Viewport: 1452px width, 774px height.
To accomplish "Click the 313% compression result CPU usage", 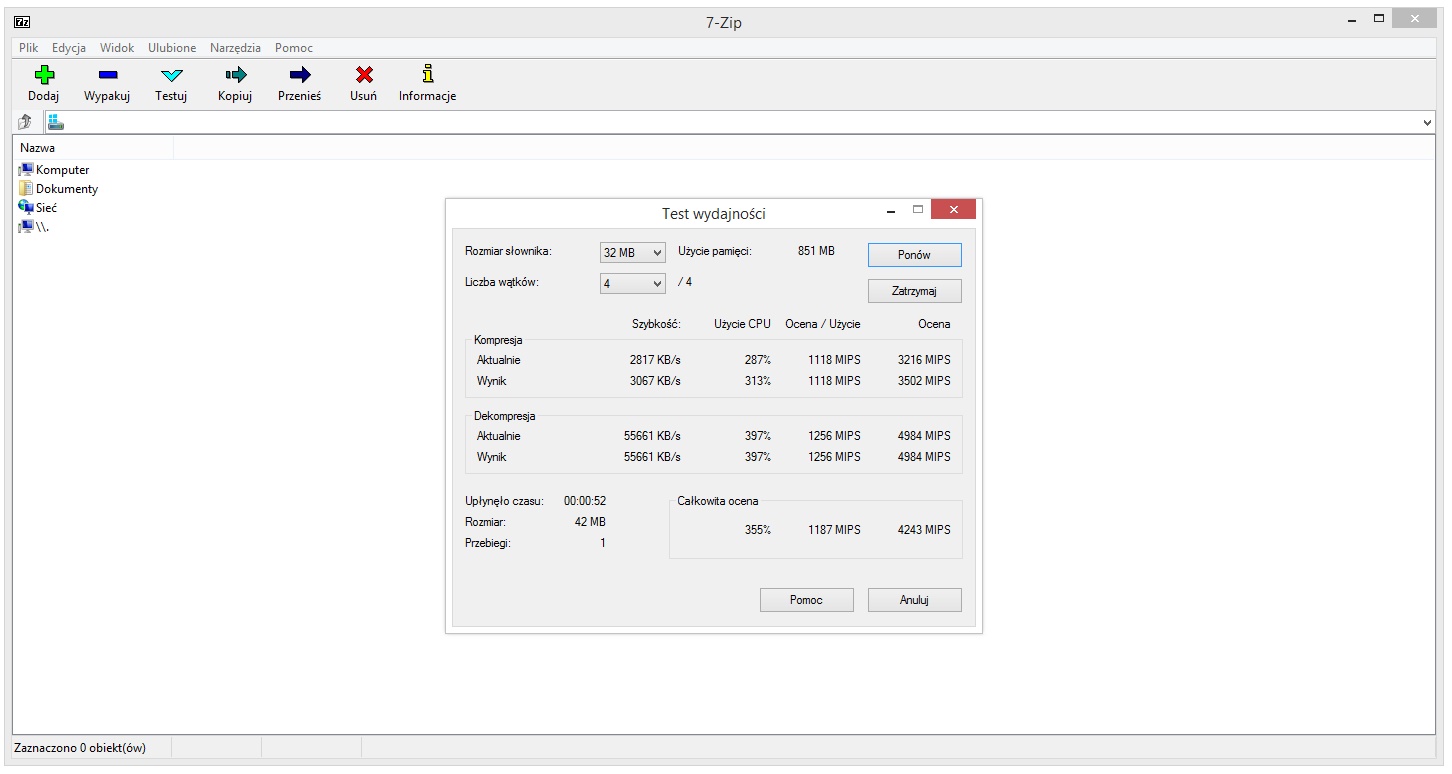I will coord(758,381).
